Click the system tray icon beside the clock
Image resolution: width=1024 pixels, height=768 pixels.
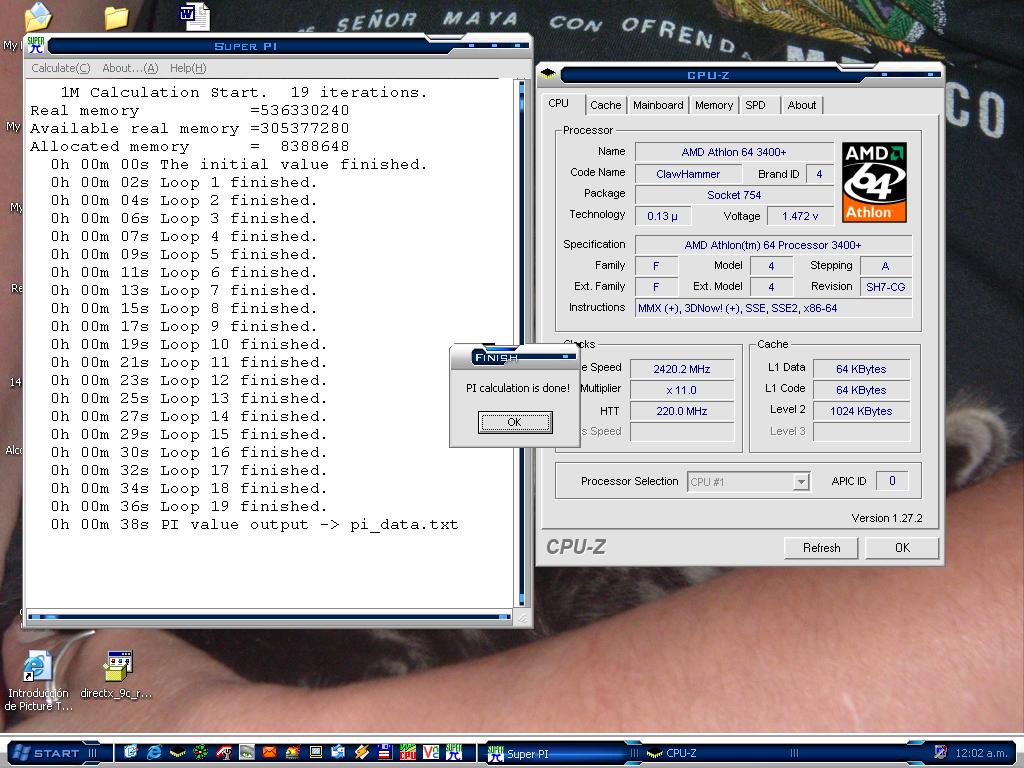[x=940, y=752]
